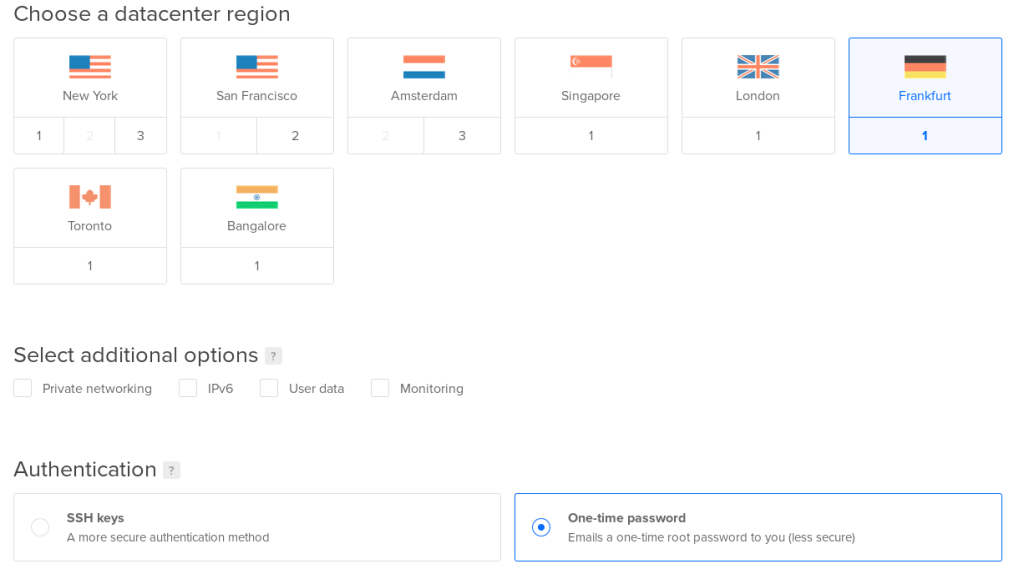Select New York datacenter 3
Viewport: 1024px width, 574px height.
(x=140, y=136)
